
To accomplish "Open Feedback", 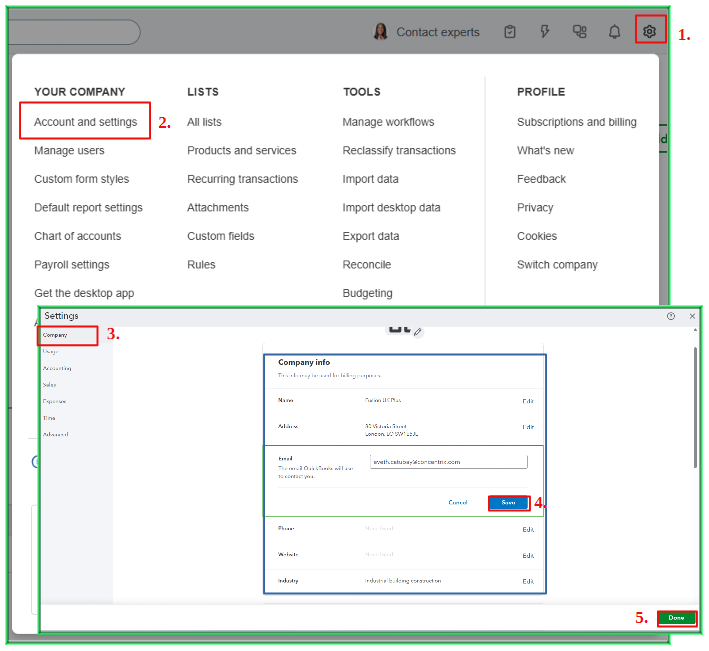I will pyautogui.click(x=542, y=179).
